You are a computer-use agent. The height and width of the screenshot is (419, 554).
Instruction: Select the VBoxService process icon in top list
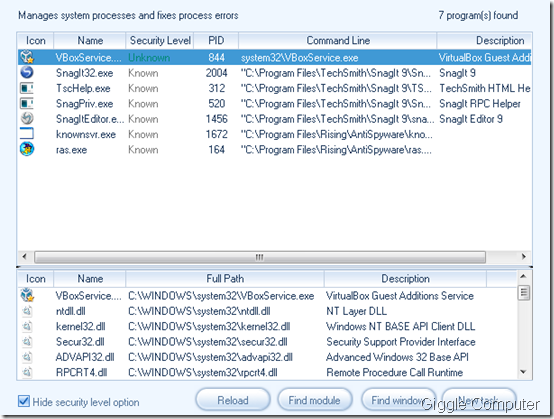click(27, 57)
